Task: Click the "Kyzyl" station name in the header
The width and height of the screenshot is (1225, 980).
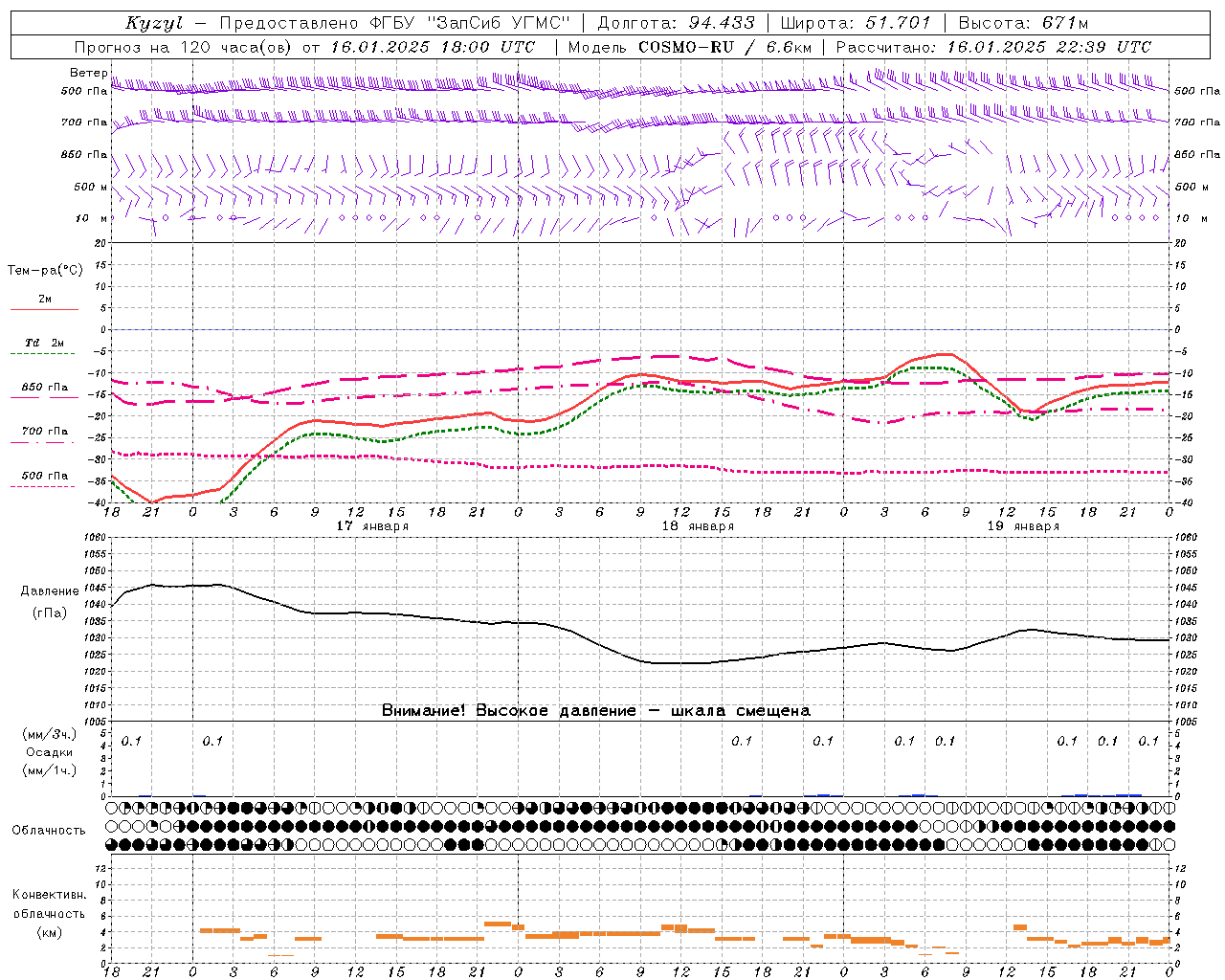Action: point(153,23)
